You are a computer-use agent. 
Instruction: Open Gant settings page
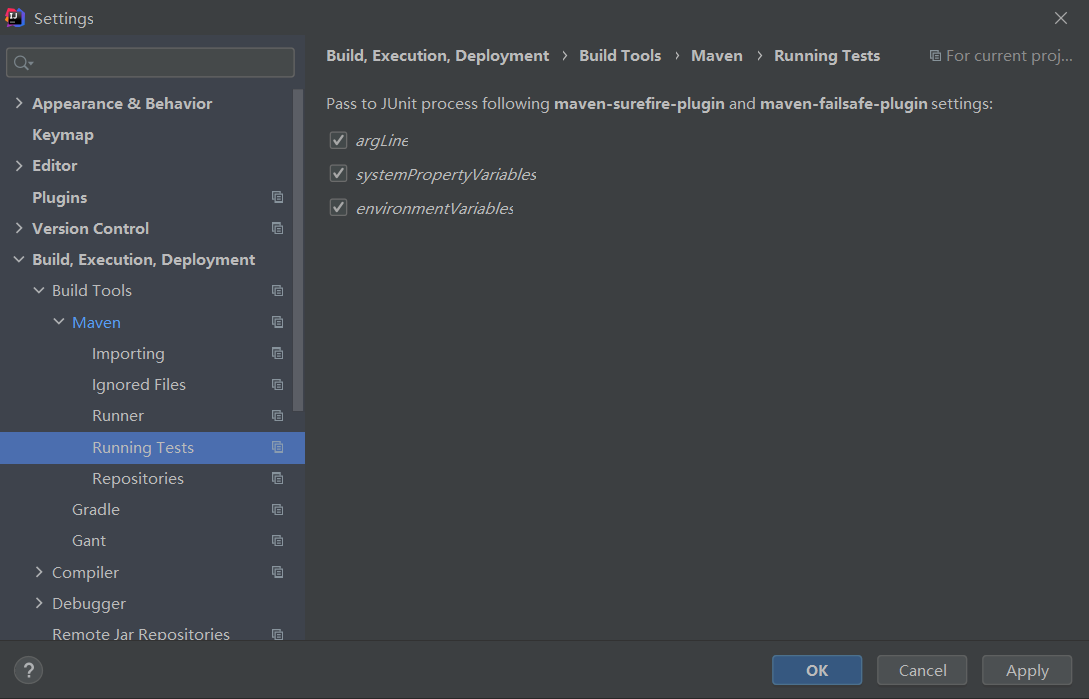89,541
